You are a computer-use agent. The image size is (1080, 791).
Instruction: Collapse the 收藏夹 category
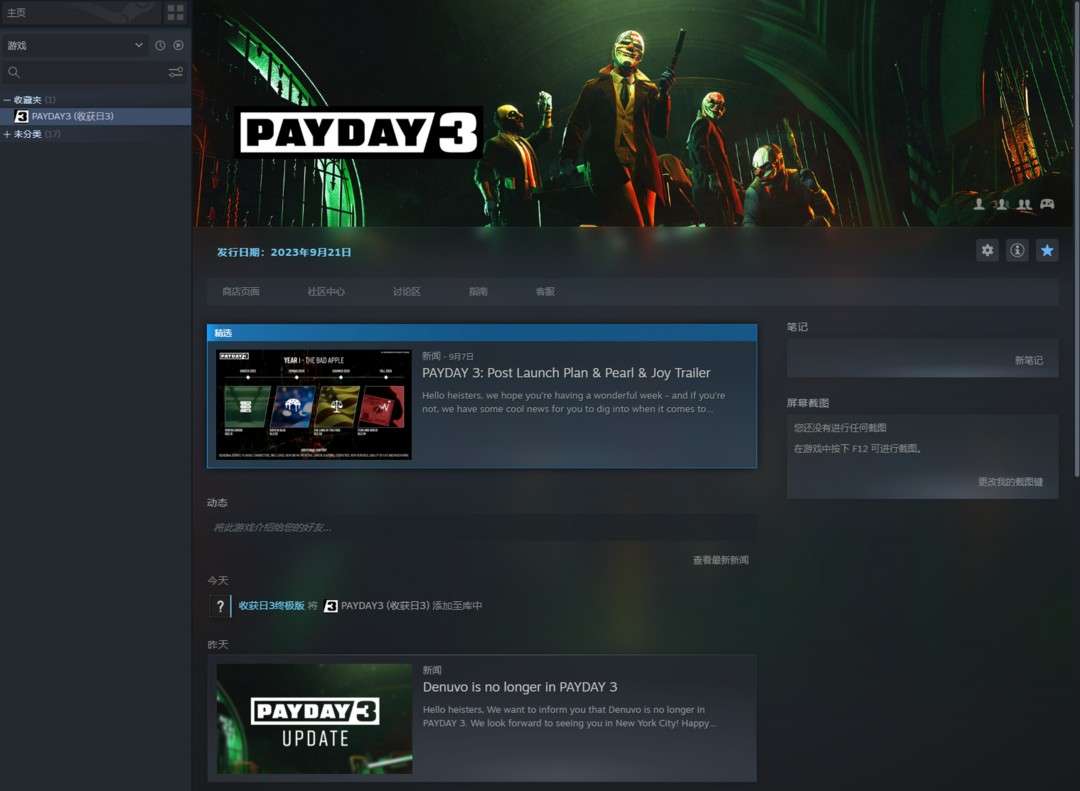pyautogui.click(x=7, y=100)
